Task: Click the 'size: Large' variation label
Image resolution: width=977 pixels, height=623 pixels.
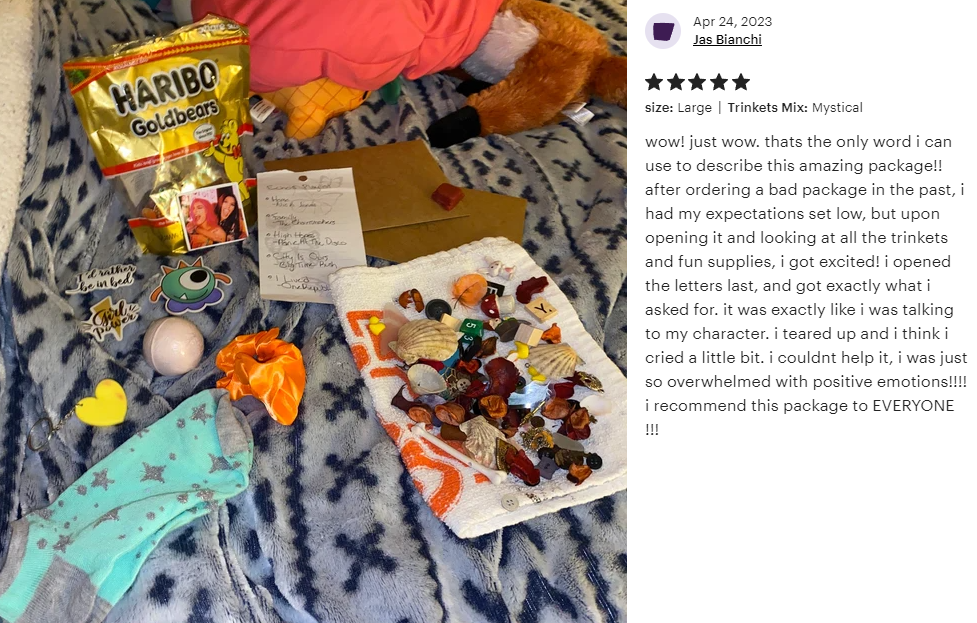Action: (x=678, y=108)
